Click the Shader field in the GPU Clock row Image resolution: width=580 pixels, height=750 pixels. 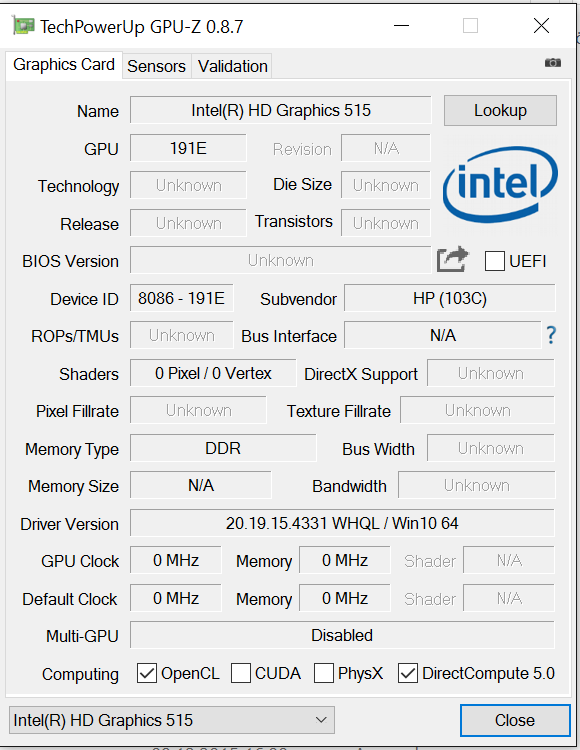[x=509, y=560]
